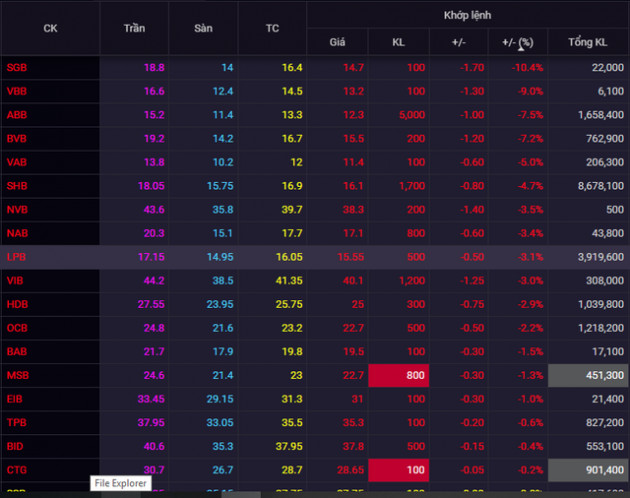630x498 pixels.
Task: Select the CTG ticker symbol
Action: click(17, 470)
